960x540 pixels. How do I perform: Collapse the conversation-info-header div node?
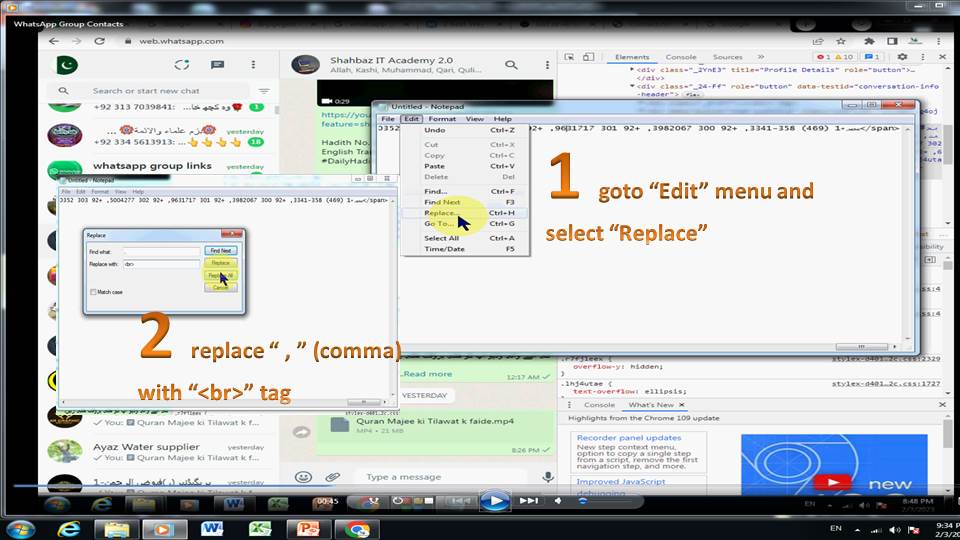coord(632,86)
